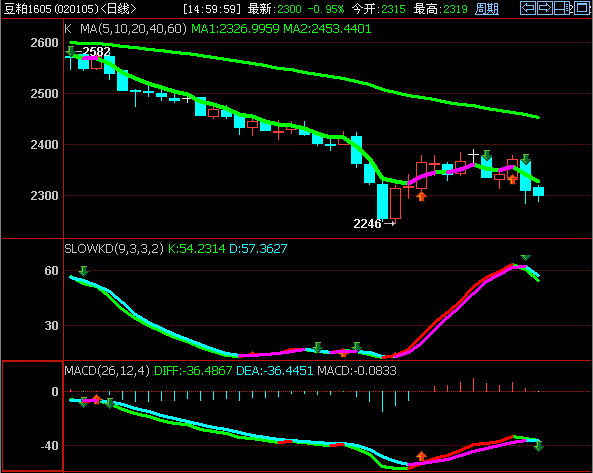Screen dimensions: 593x473
Task: Select the MACD indicator panel axis area
Action: [33, 416]
